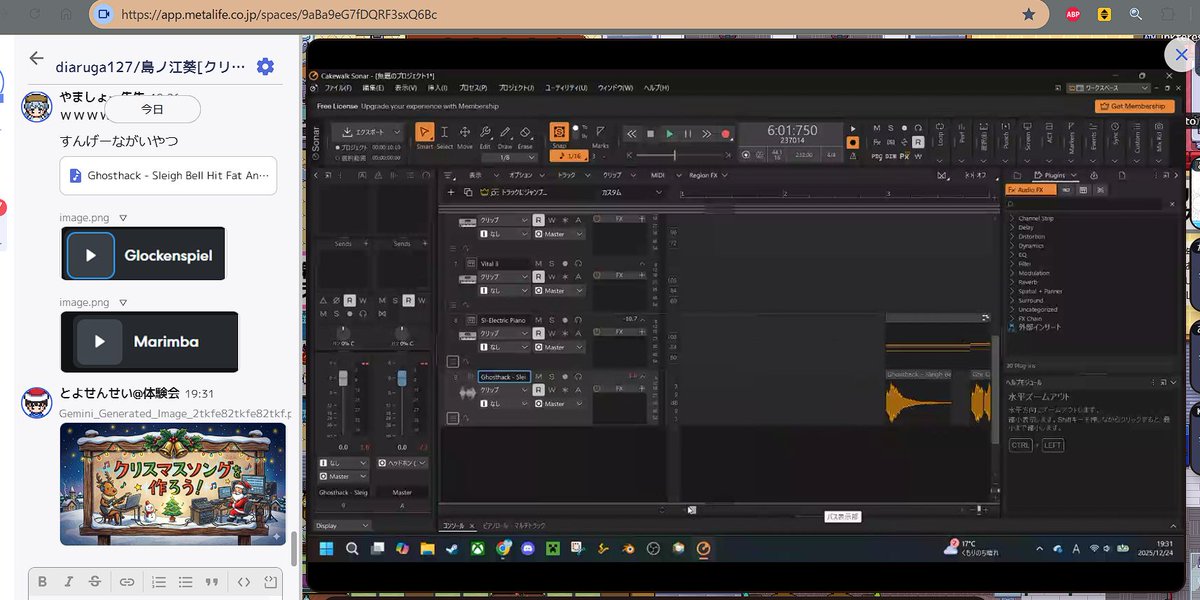1200x600 pixels.
Task: Play the Glockenspiel audio attachment
Action: pyautogui.click(x=91, y=255)
